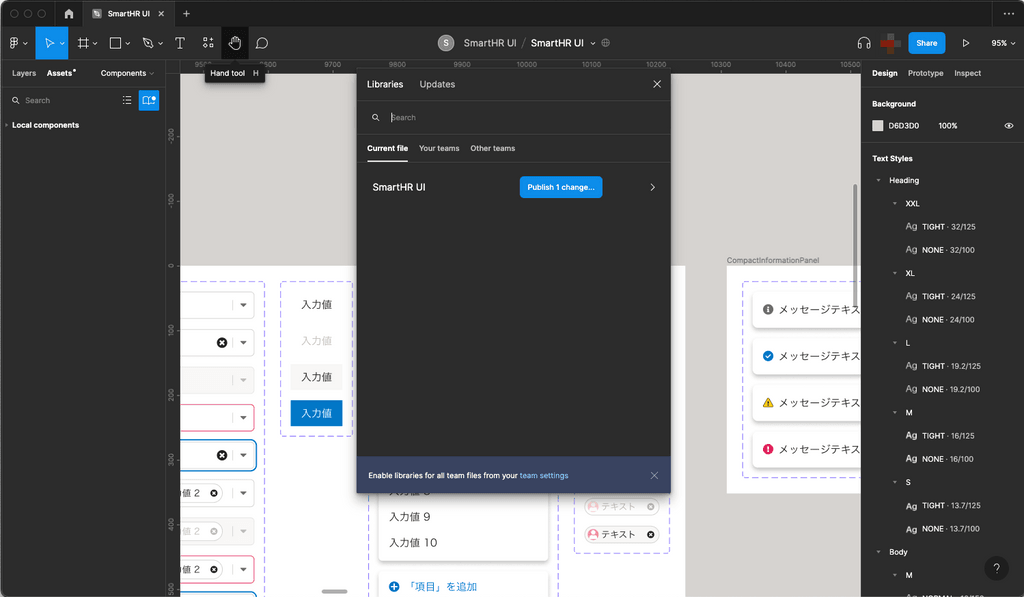Click the Publish 1 change button
This screenshot has height=597, width=1024.
pos(561,187)
